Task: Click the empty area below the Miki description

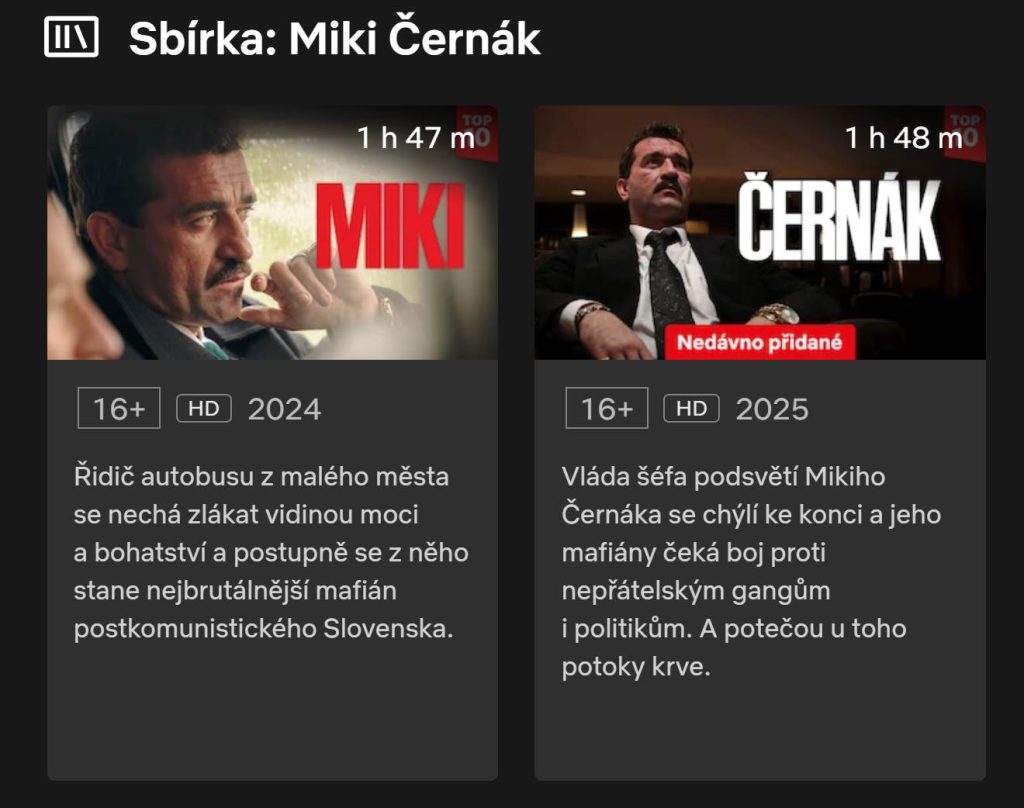Action: pyautogui.click(x=272, y=712)
